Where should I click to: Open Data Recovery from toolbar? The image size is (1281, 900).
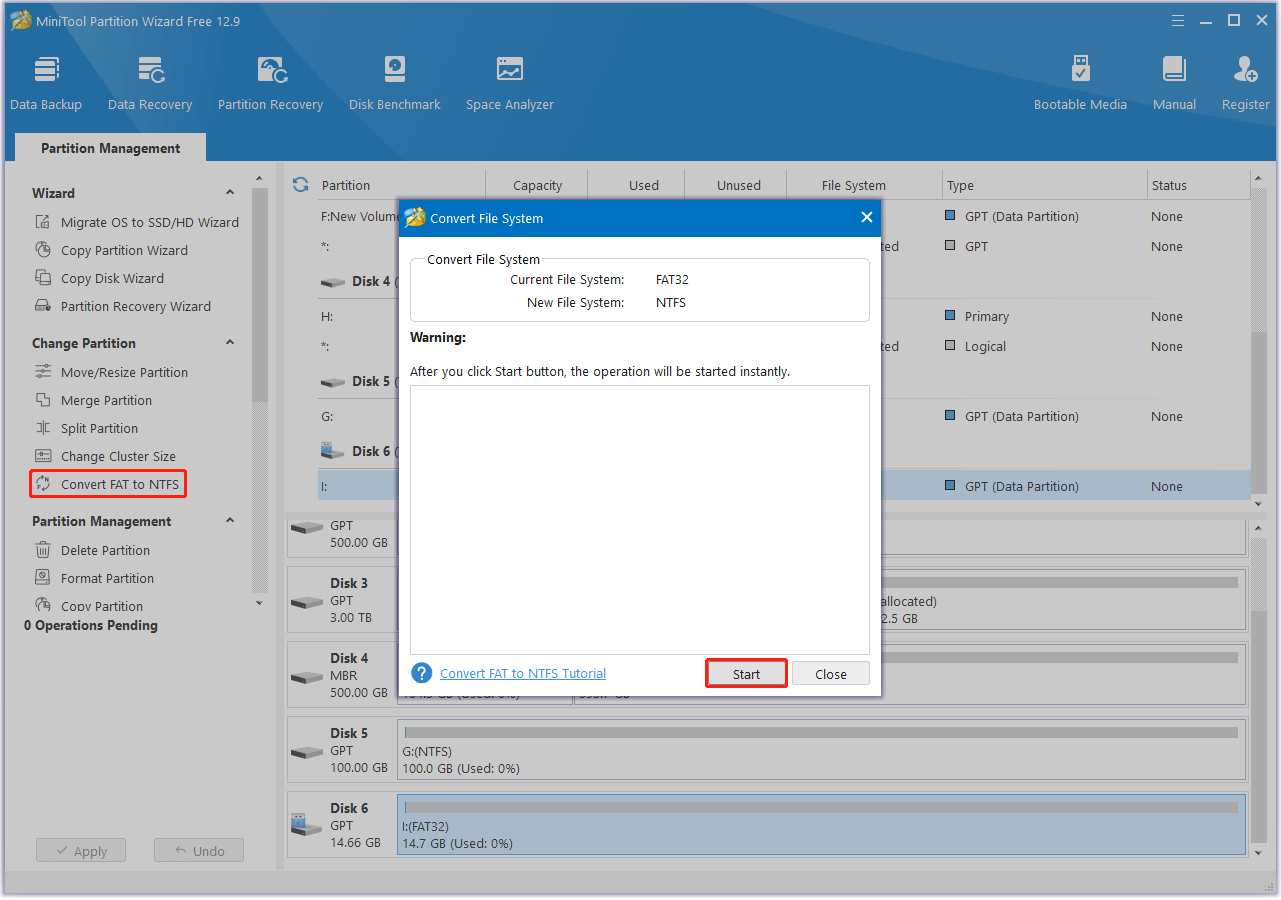pos(150,82)
